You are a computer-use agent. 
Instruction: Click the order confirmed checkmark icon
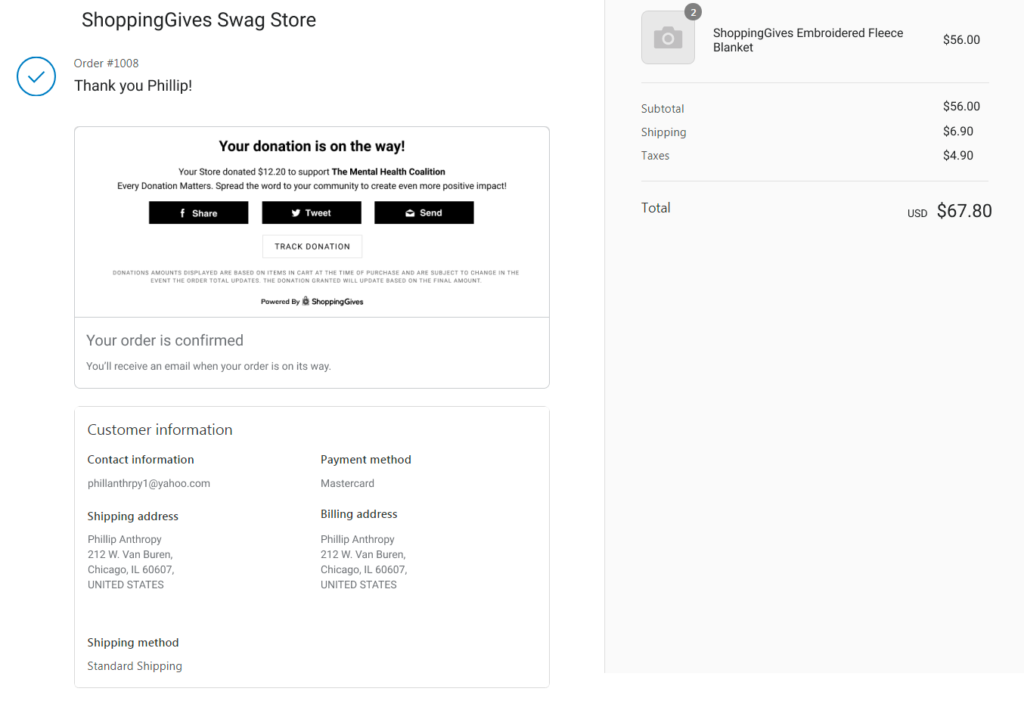(x=36, y=76)
